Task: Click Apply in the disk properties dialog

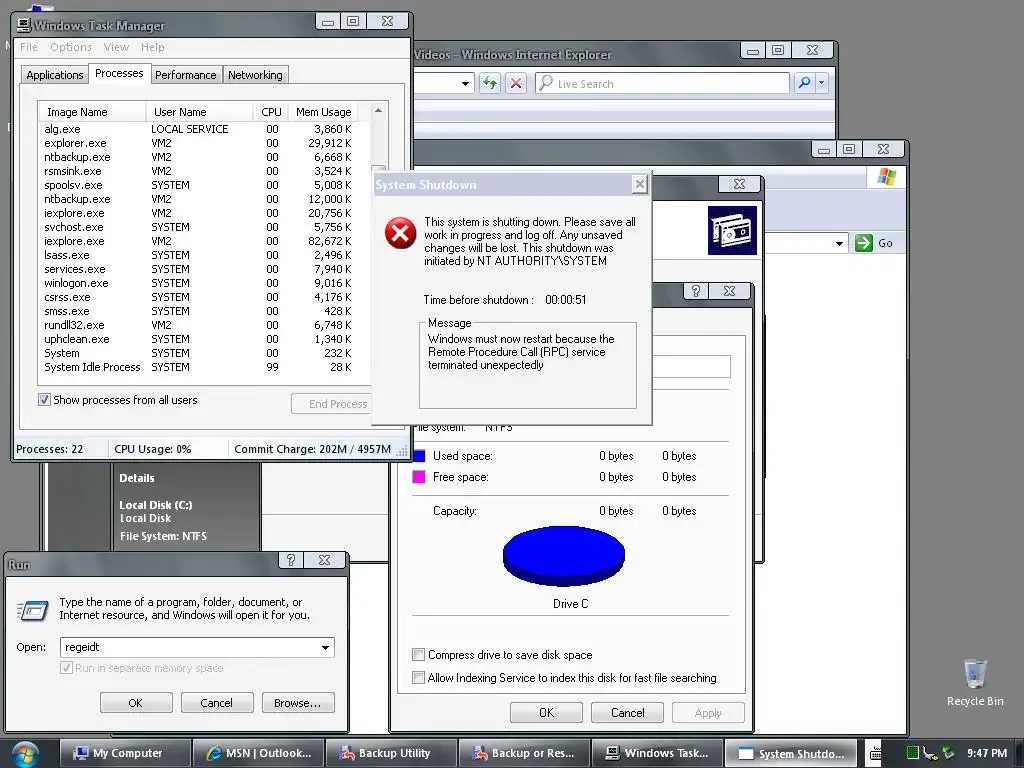Action: click(708, 712)
